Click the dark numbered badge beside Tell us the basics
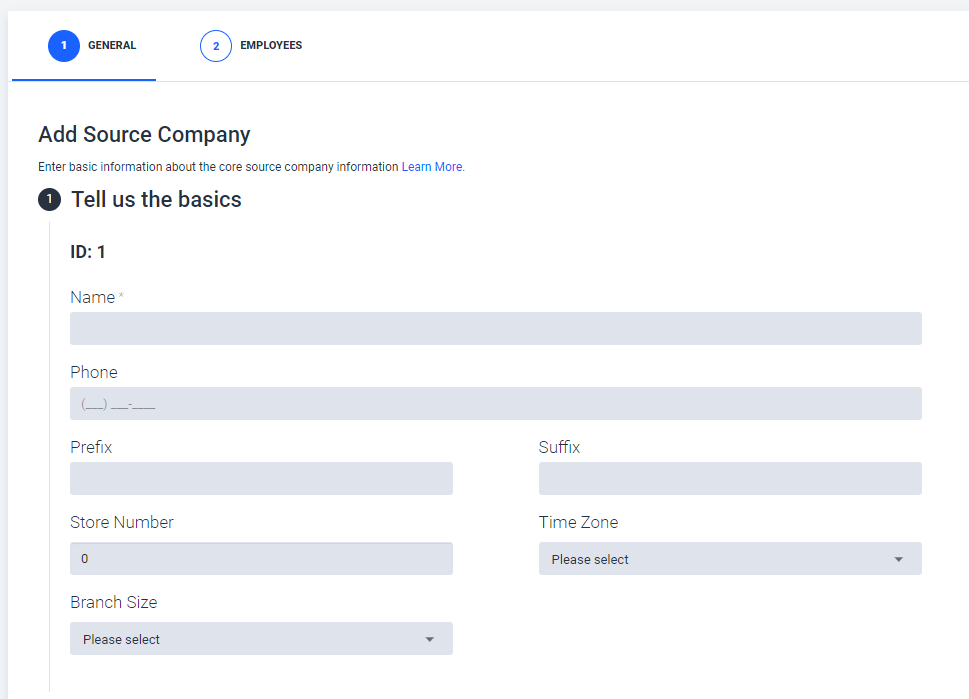The width and height of the screenshot is (969, 699). [x=49, y=200]
